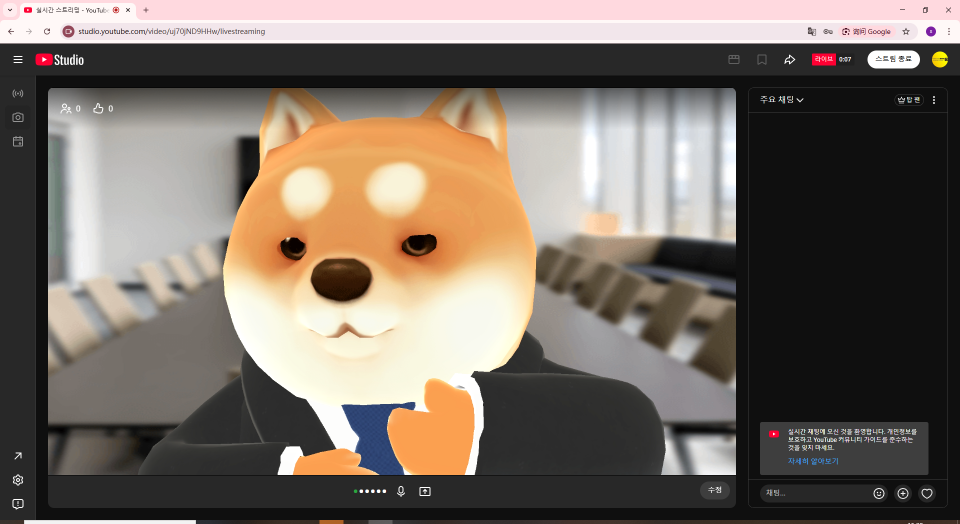
Task: Click the 자세히 알아보기 link in chat
Action: click(812, 461)
